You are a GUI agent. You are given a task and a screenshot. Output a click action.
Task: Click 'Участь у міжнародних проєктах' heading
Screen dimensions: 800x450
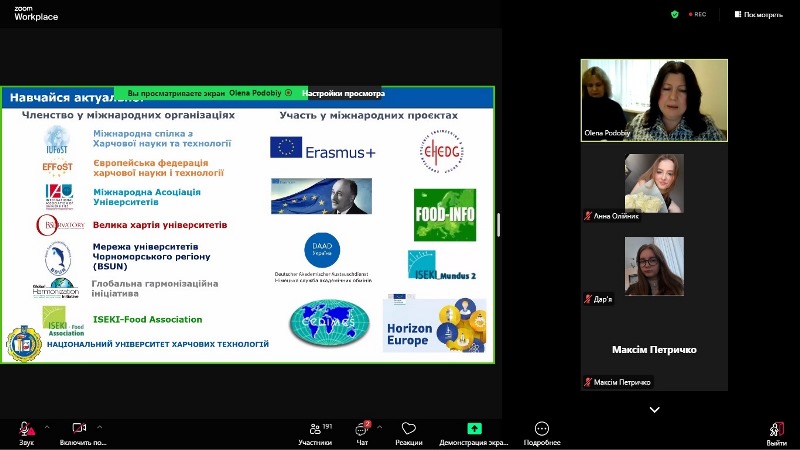click(x=369, y=115)
